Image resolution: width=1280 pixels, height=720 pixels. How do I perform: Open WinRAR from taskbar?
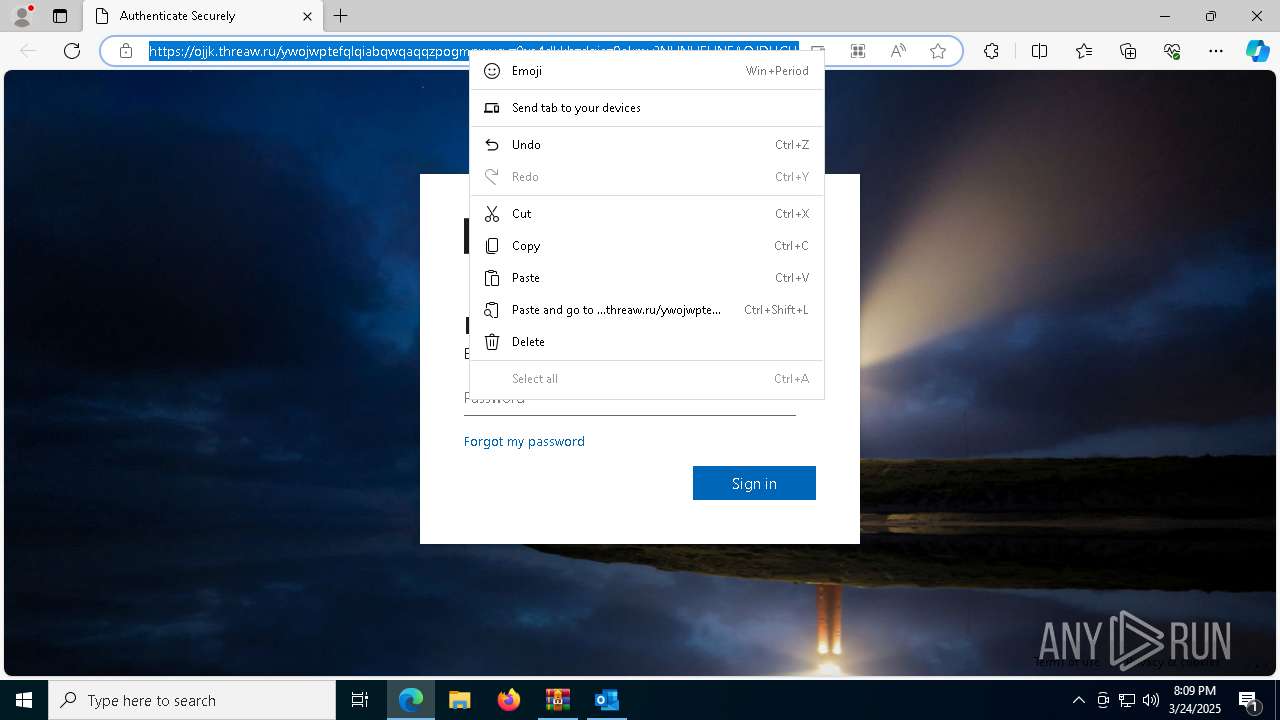pos(557,700)
